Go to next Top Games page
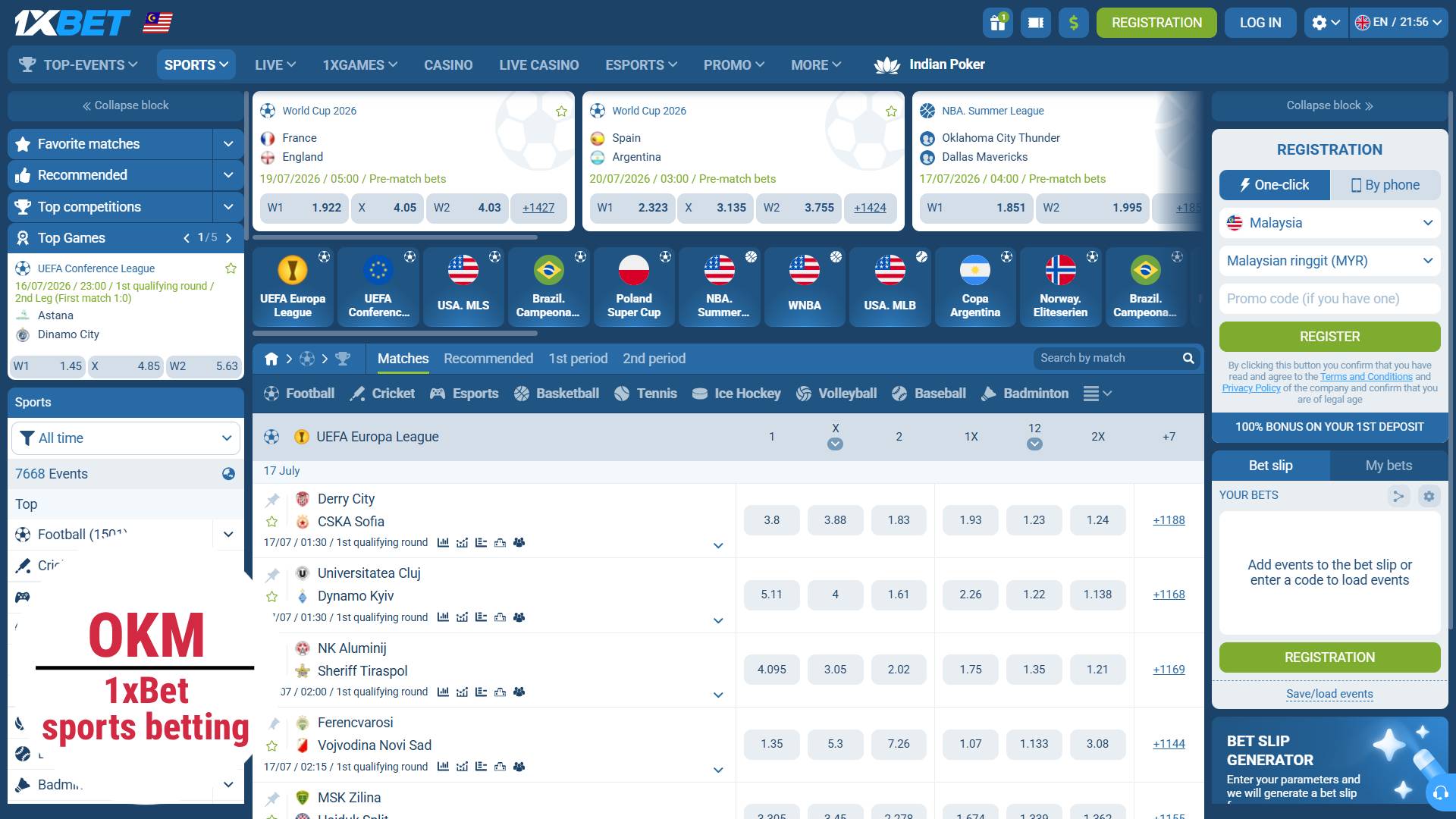This screenshot has width=1456, height=819. coord(228,238)
